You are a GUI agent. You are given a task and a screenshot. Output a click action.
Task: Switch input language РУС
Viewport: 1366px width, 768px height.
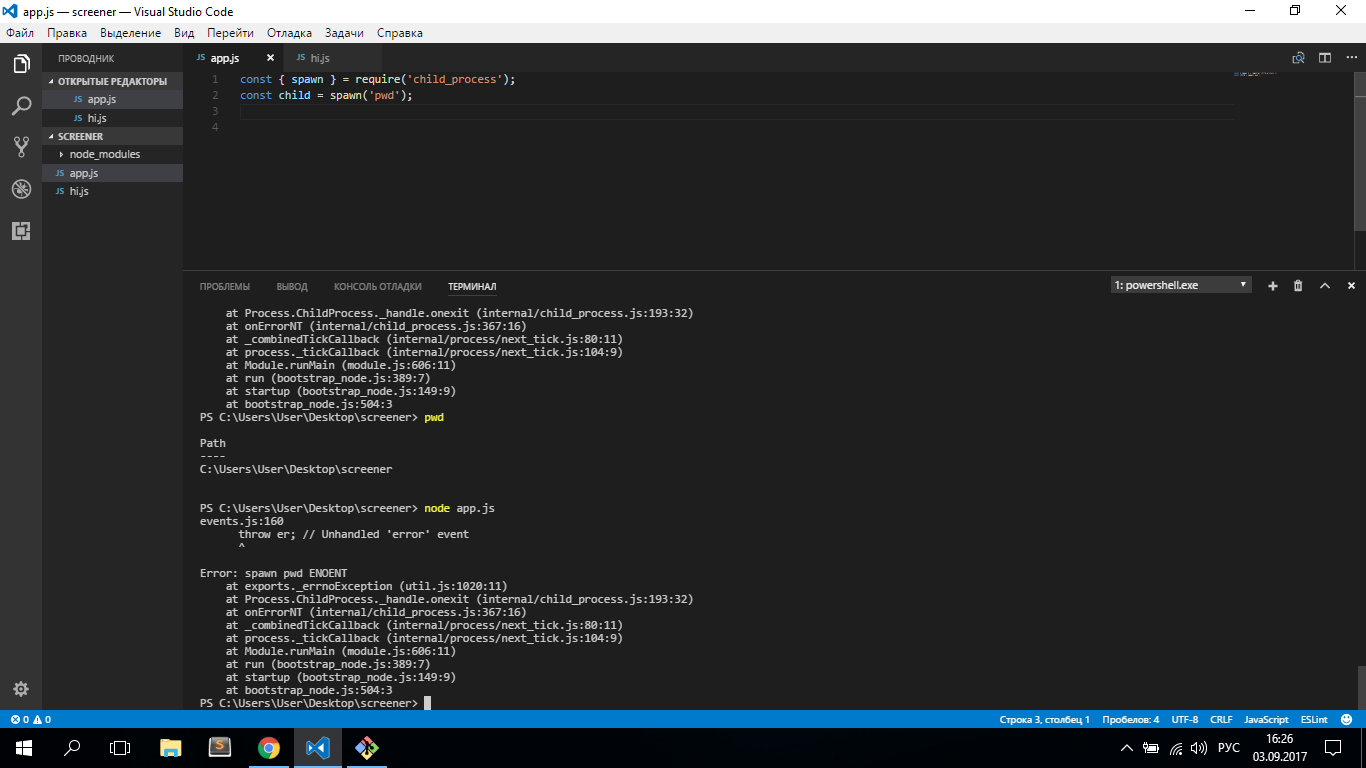pyautogui.click(x=1229, y=748)
